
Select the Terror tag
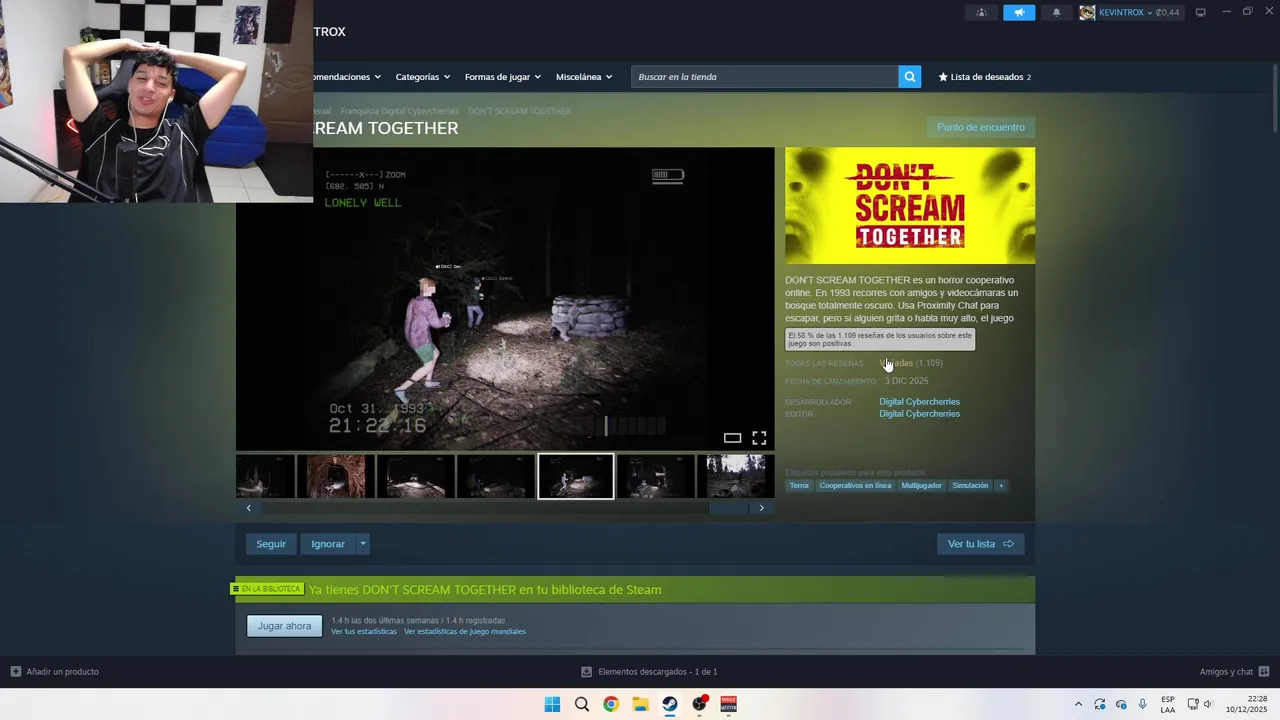coord(799,486)
